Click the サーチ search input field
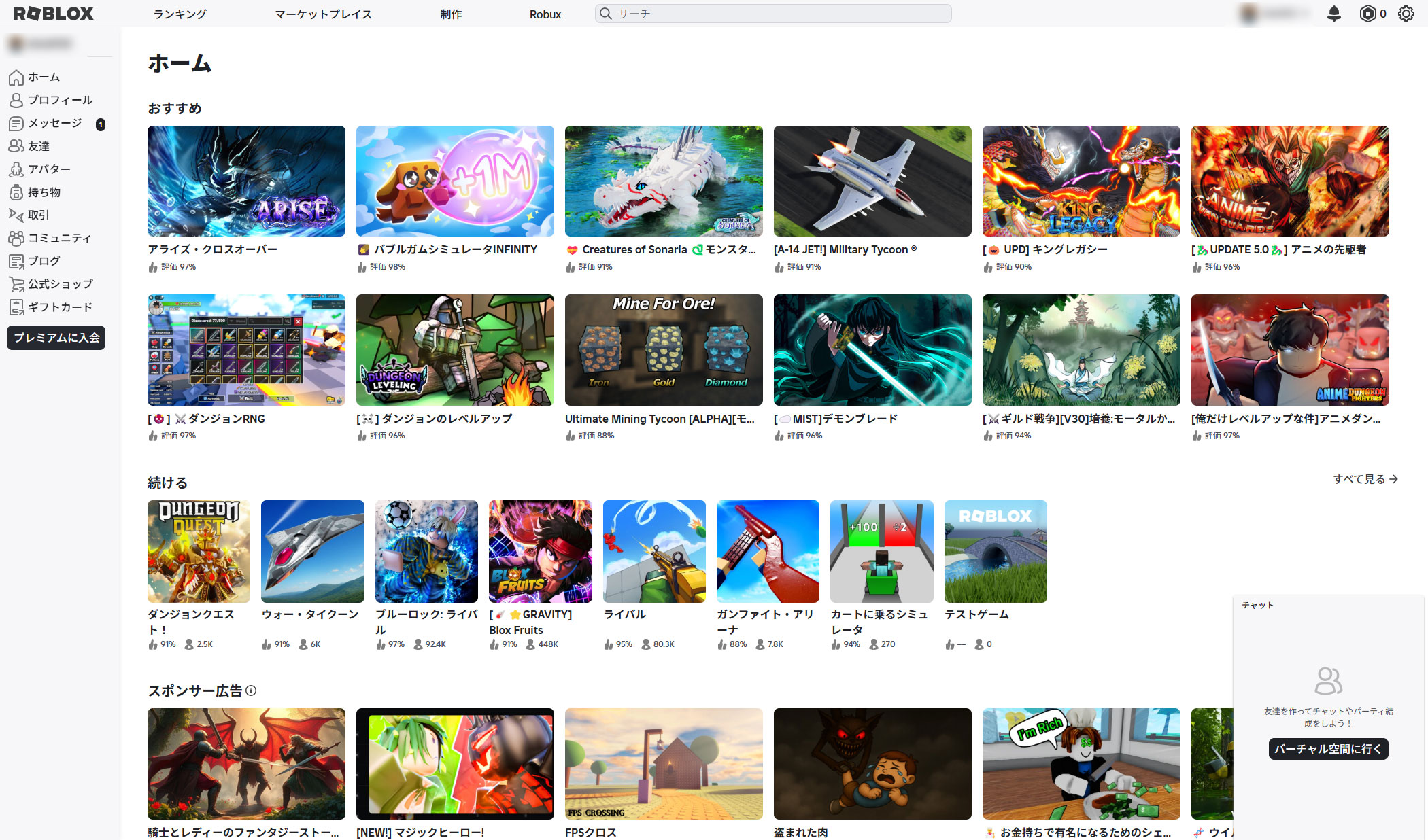The height and width of the screenshot is (840, 1428). [775, 14]
